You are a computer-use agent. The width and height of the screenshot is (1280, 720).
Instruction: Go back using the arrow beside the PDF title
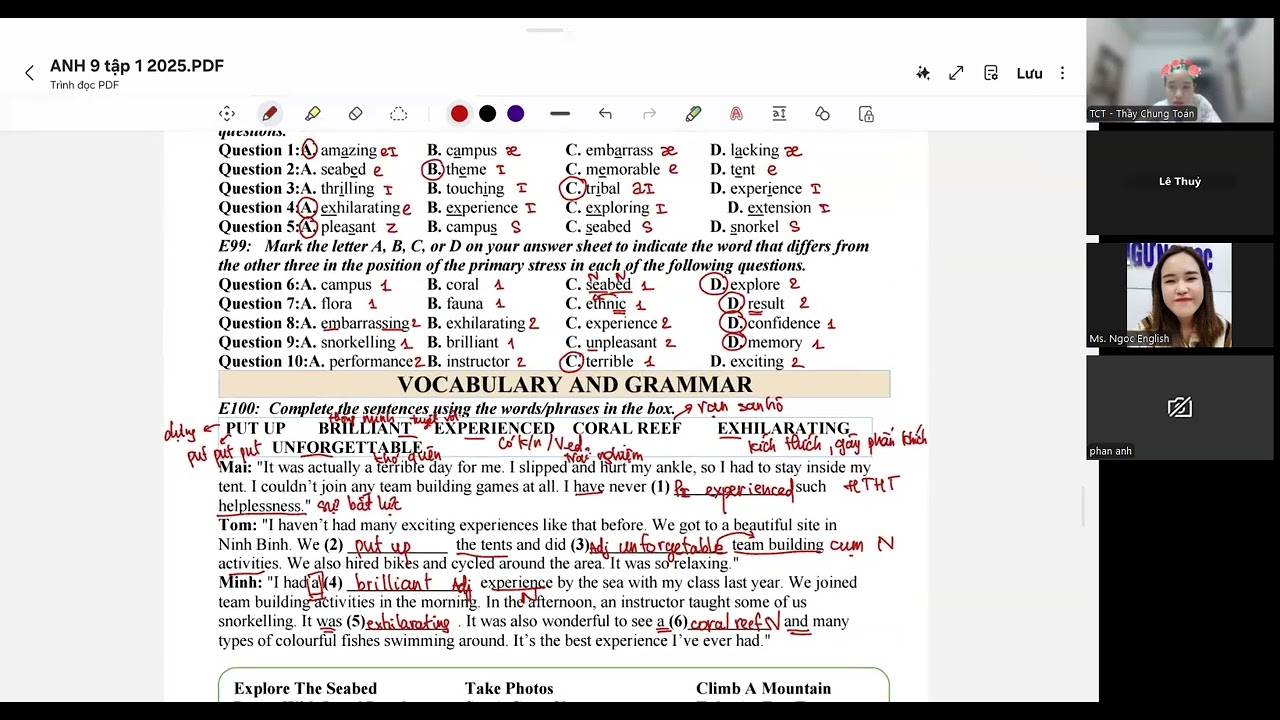coord(29,73)
